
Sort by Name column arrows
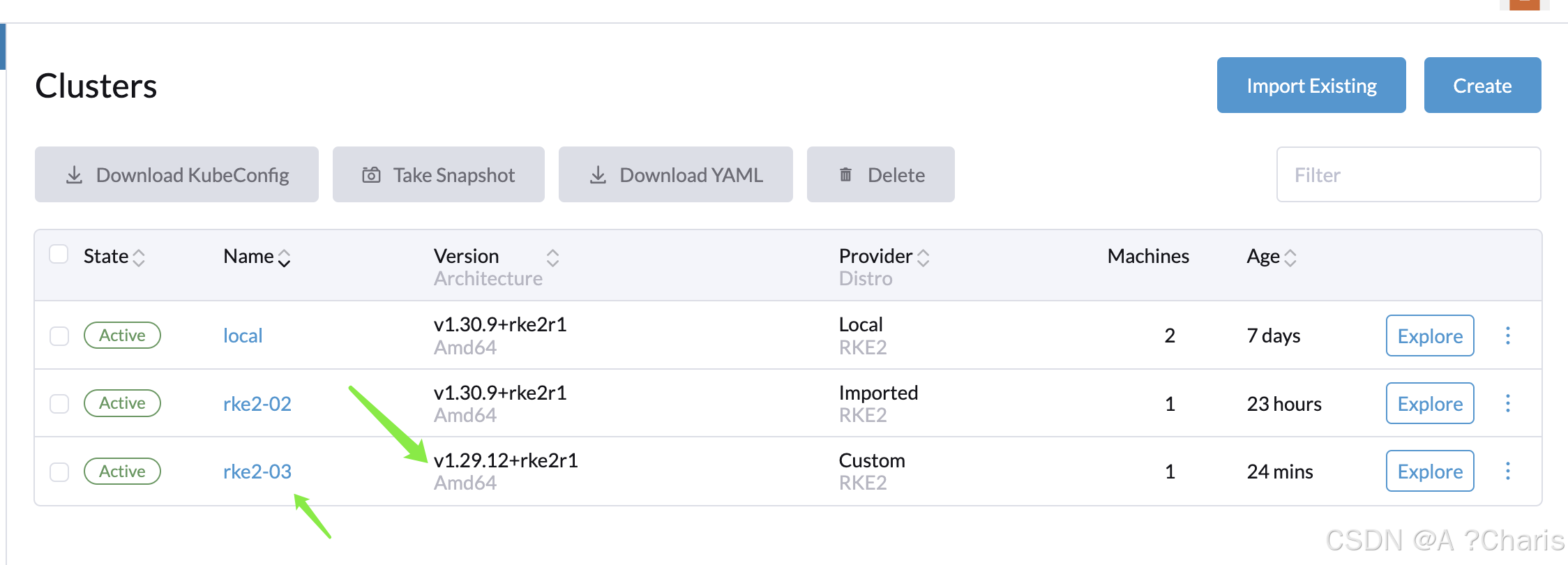coord(284,257)
